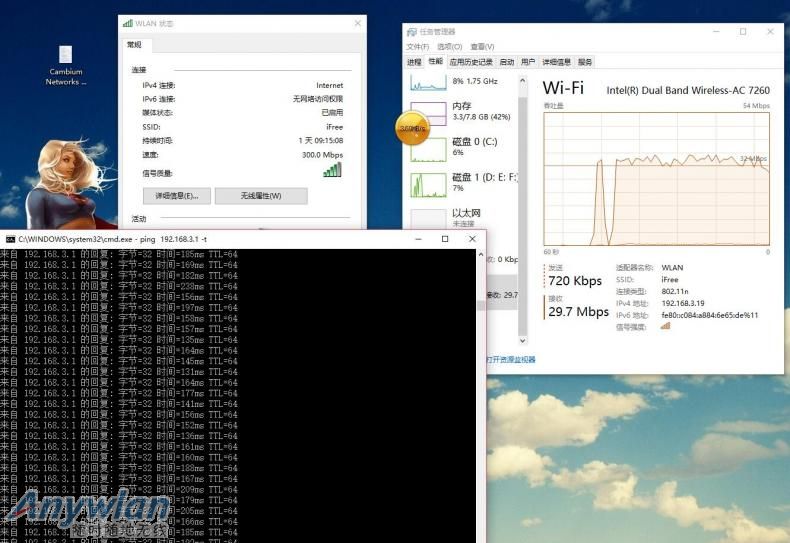Click the fe80 IPv6 address value
The height and width of the screenshot is (543, 790).
(x=709, y=315)
